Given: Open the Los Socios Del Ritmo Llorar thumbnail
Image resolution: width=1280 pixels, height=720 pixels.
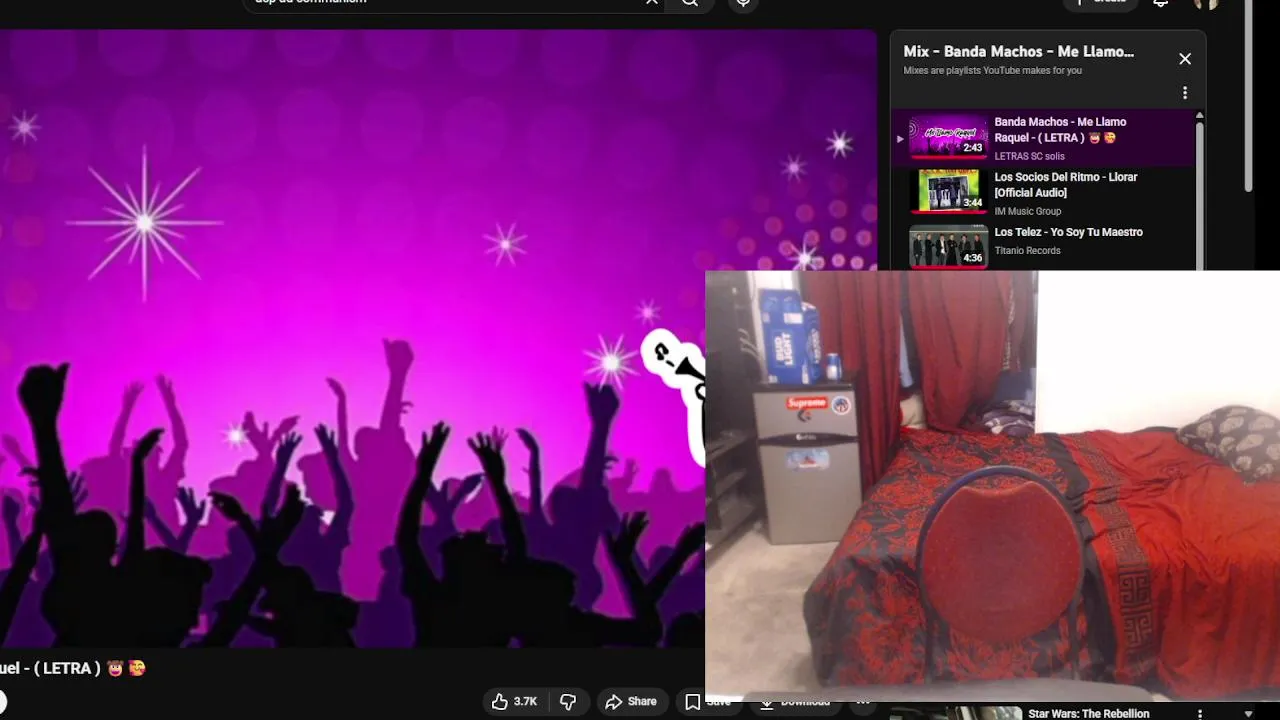Looking at the screenshot, I should click(x=948, y=192).
